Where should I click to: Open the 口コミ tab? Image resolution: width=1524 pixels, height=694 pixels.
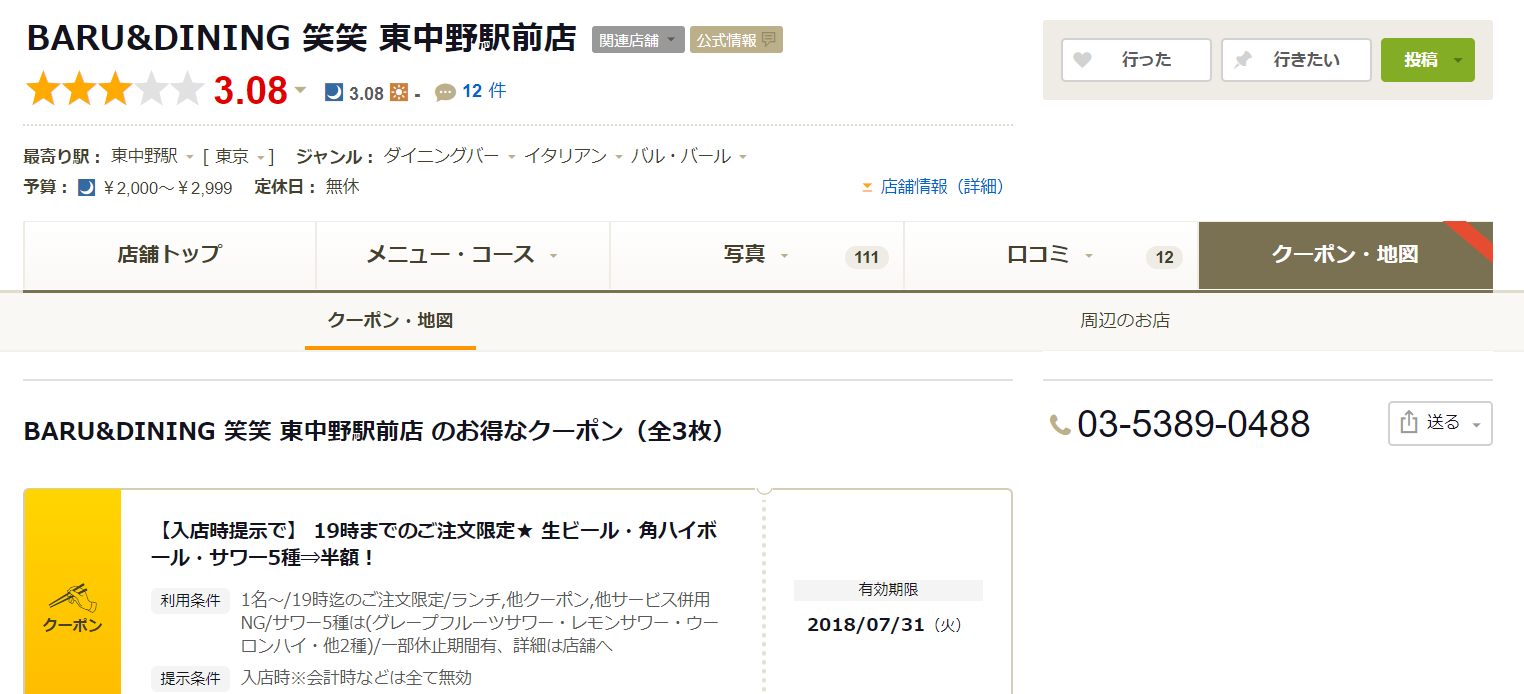(x=1051, y=255)
